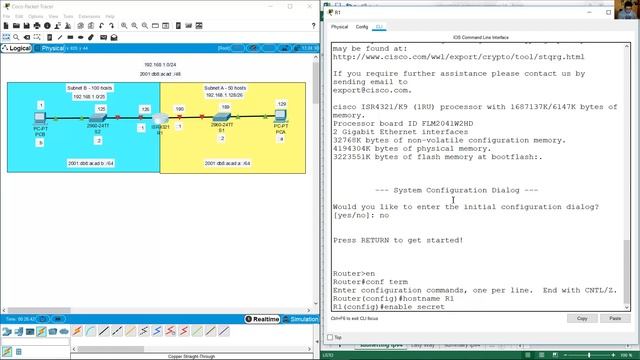The width and height of the screenshot is (640, 360).
Task: Choose the Delete tool icon
Action: 27,37
